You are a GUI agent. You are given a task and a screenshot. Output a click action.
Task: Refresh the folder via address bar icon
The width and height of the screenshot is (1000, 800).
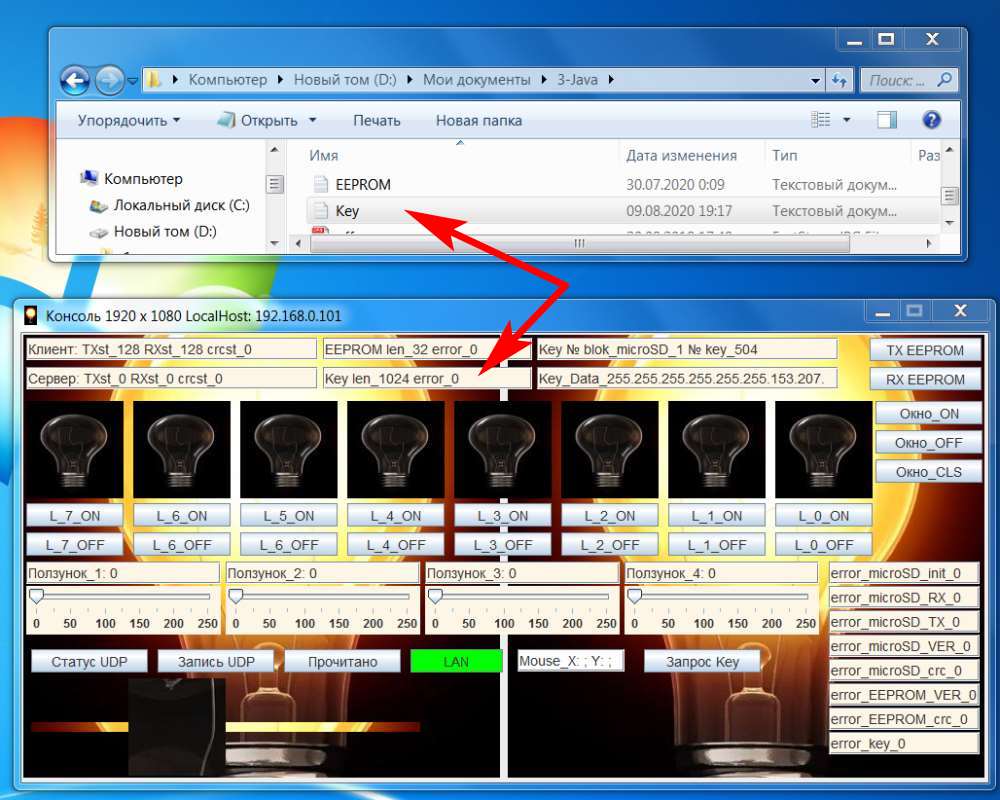tap(839, 80)
